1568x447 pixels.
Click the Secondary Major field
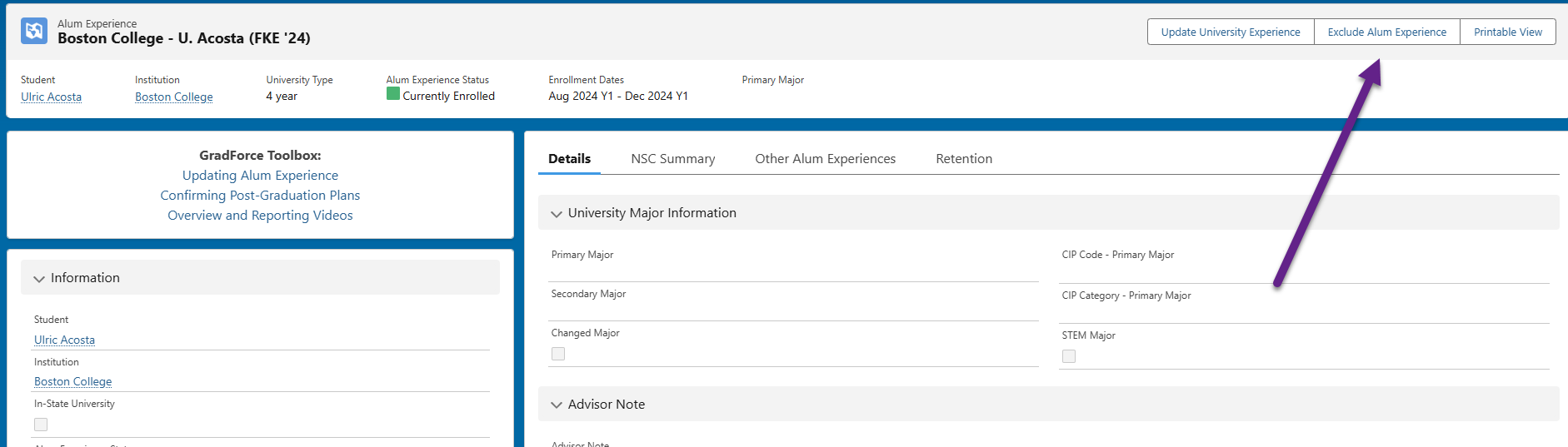[793, 303]
